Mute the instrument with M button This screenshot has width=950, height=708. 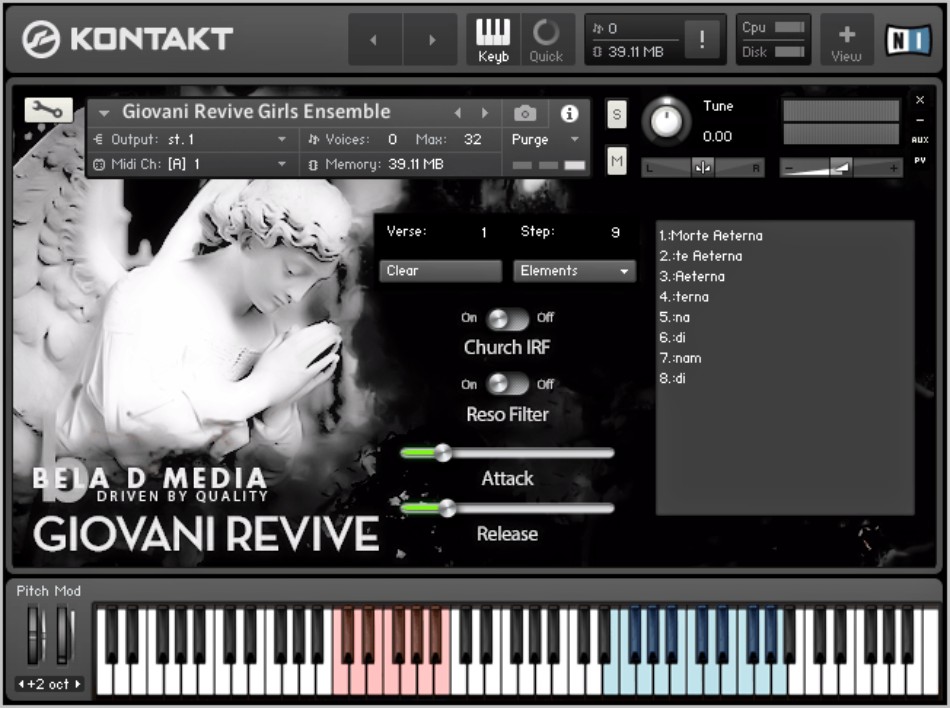click(617, 160)
